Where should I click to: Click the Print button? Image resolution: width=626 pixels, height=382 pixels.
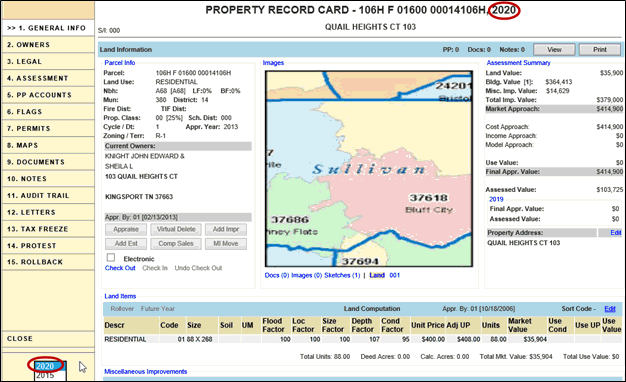point(600,49)
